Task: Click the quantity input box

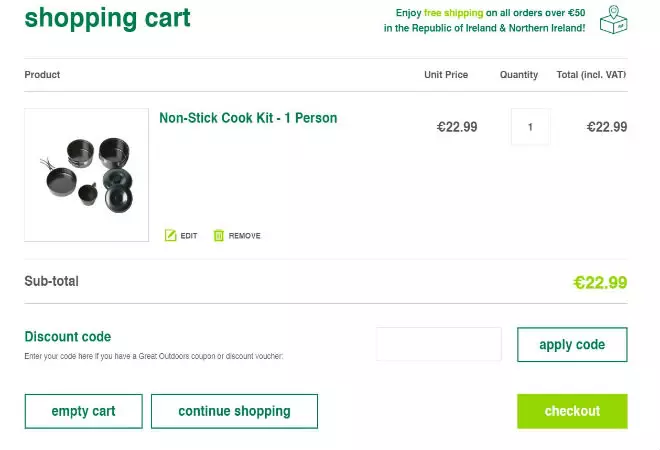Action: (x=530, y=127)
